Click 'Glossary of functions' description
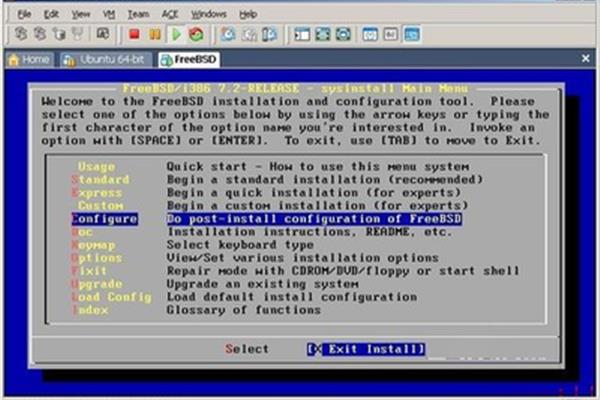This screenshot has width=600, height=400. point(243,310)
